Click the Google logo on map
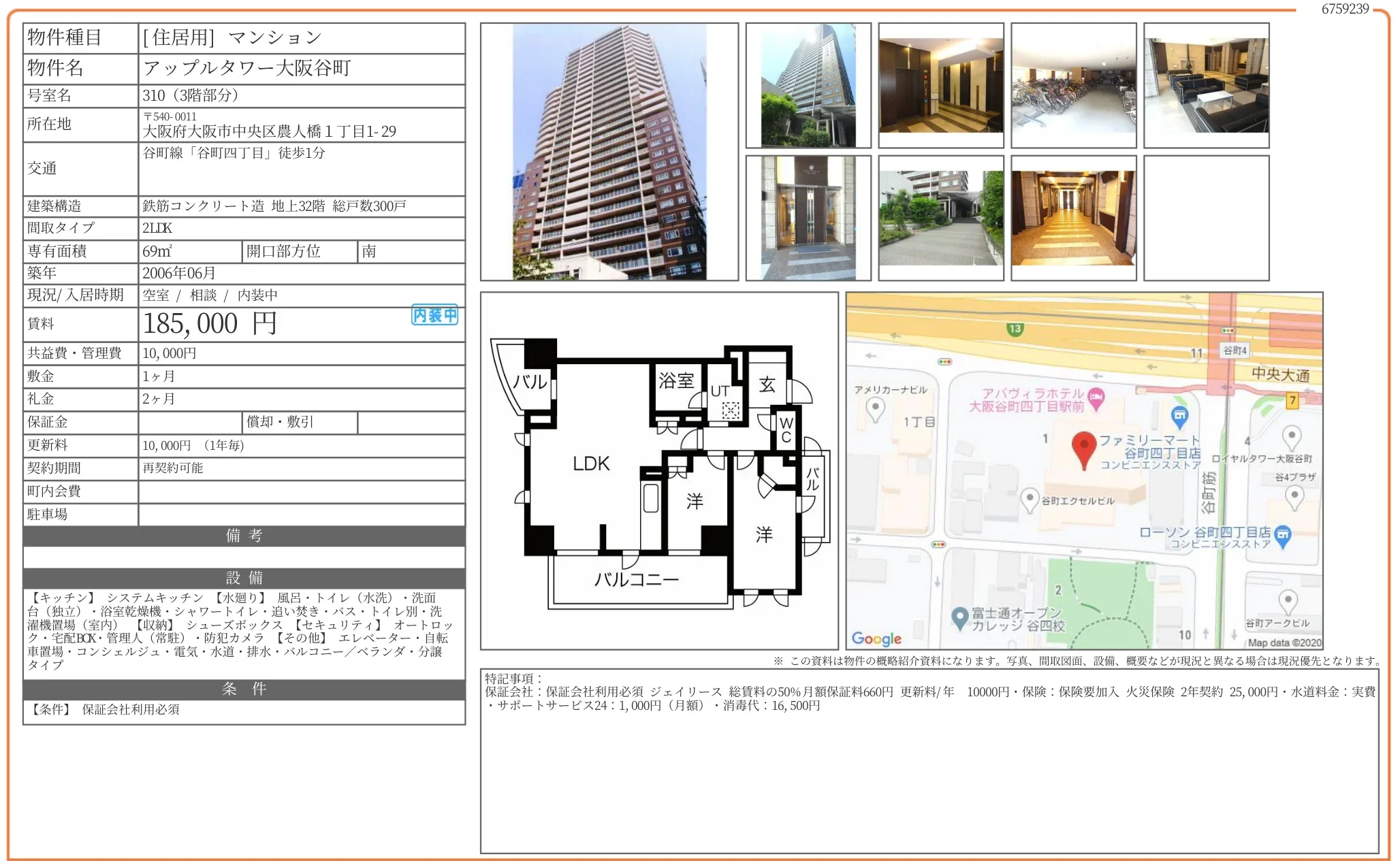 pyautogui.click(x=876, y=638)
